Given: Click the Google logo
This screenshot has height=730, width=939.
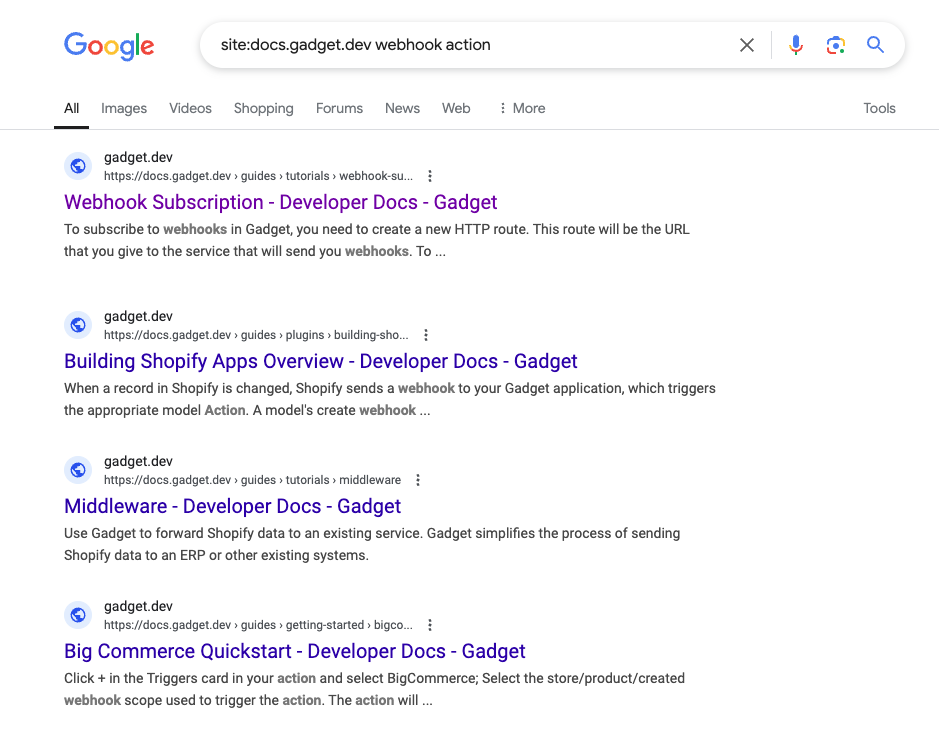Looking at the screenshot, I should (x=109, y=46).
